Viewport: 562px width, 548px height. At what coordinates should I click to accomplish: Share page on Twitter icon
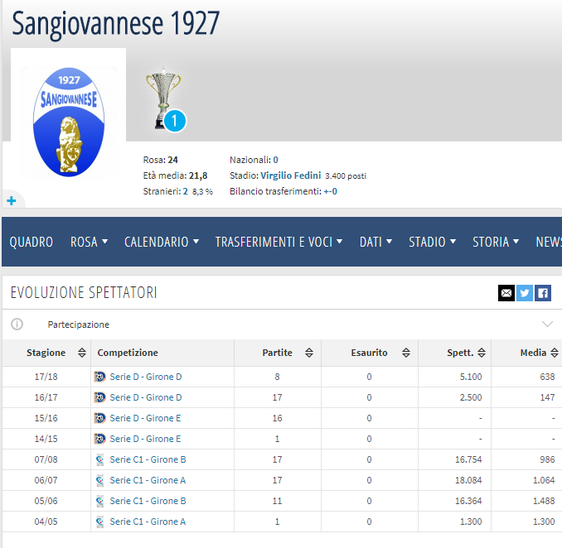(524, 293)
